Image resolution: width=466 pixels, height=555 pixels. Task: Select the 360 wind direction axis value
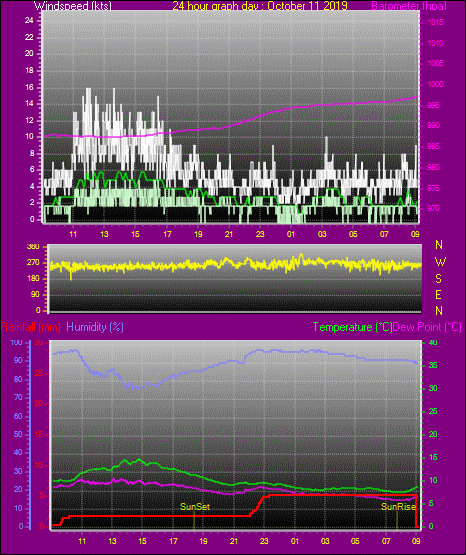click(33, 247)
